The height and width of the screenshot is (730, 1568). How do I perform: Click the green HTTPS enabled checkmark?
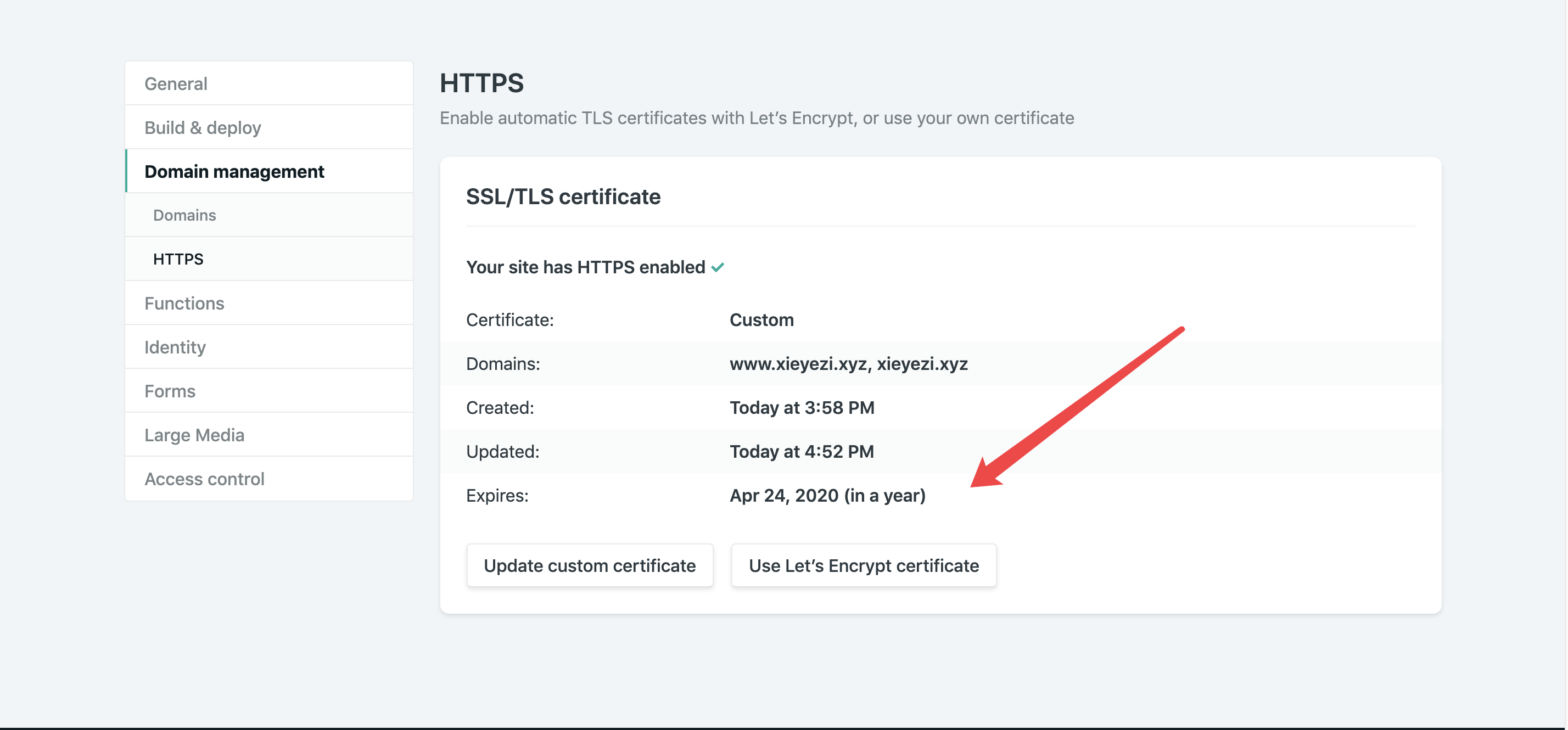tap(718, 267)
